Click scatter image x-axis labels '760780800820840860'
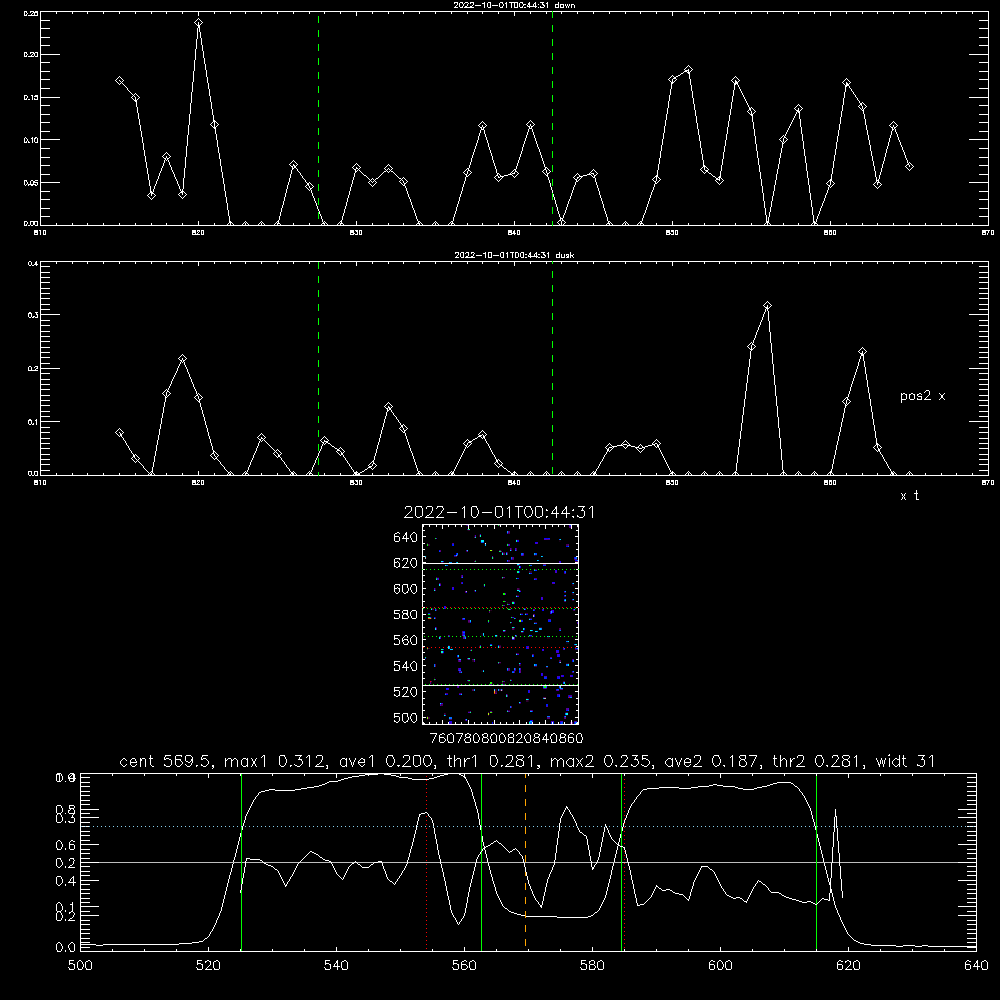 (x=506, y=739)
